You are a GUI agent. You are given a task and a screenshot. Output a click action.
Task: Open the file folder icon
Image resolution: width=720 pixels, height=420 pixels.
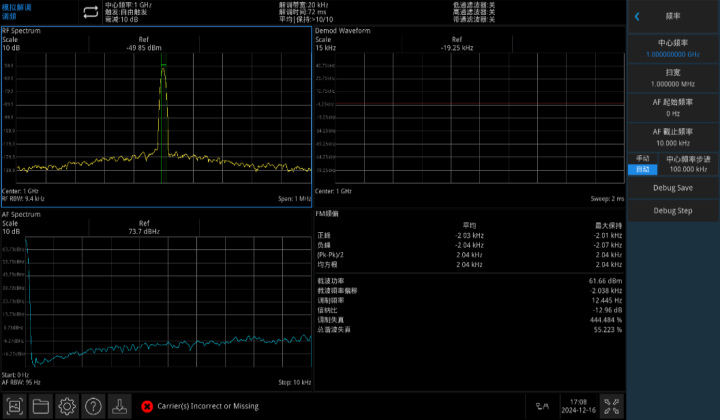point(41,406)
